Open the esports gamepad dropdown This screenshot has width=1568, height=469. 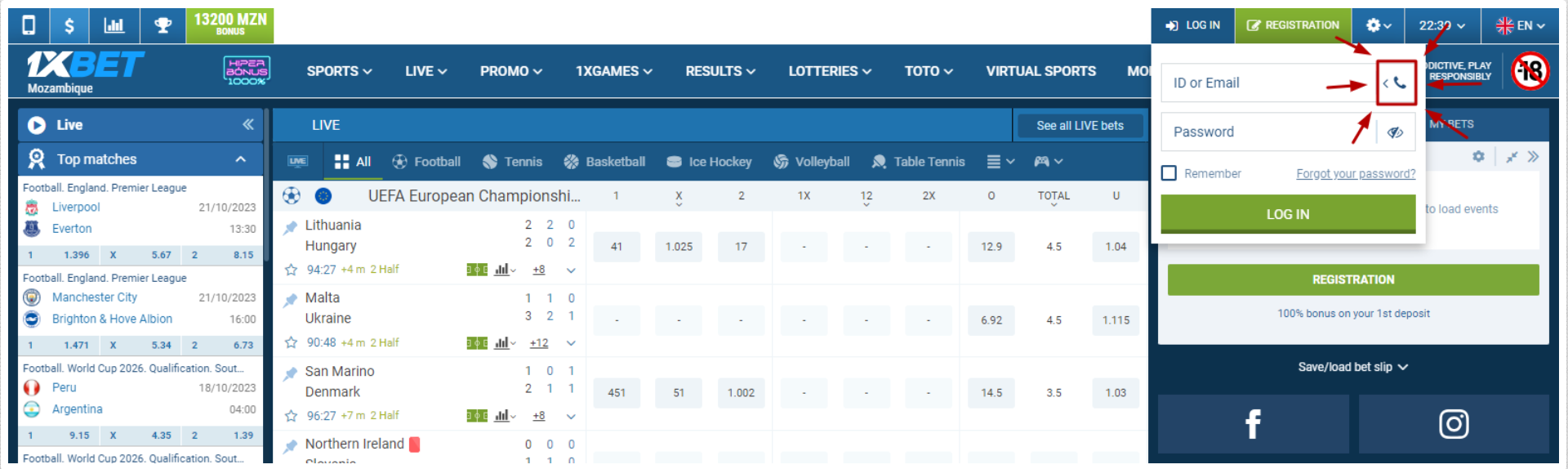click(1049, 162)
